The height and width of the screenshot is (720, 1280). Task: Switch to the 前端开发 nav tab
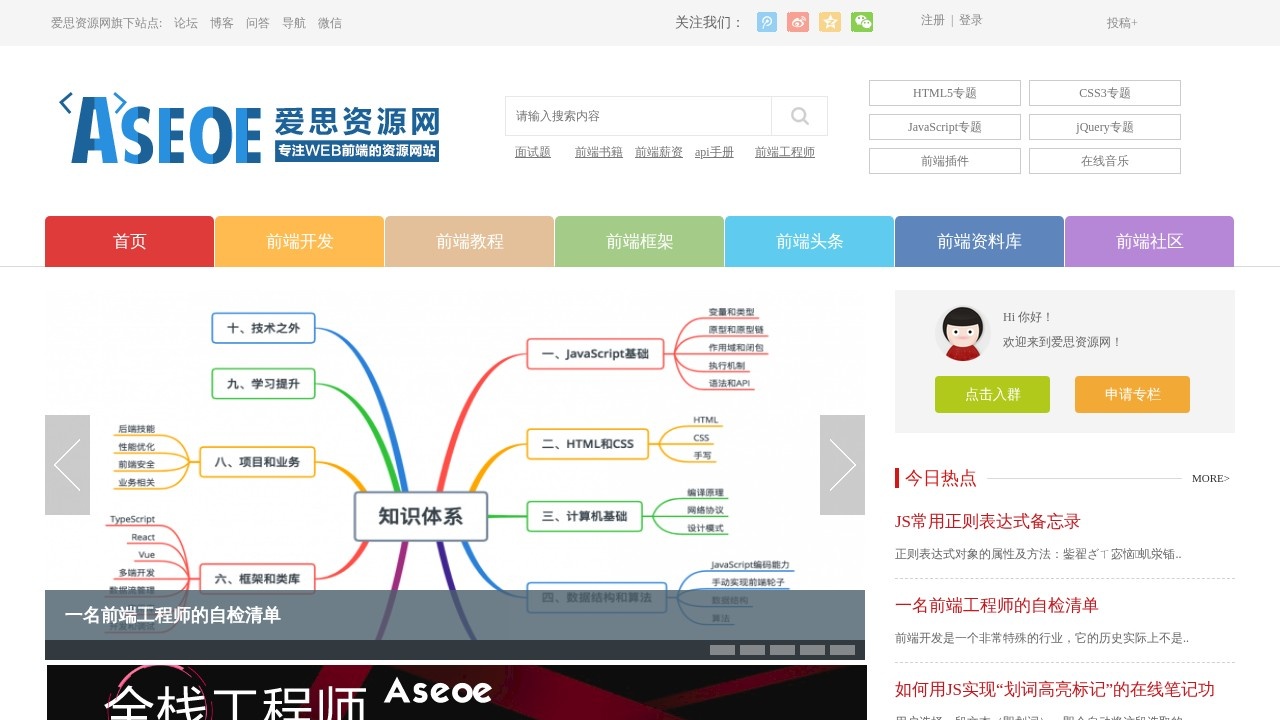click(x=298, y=241)
